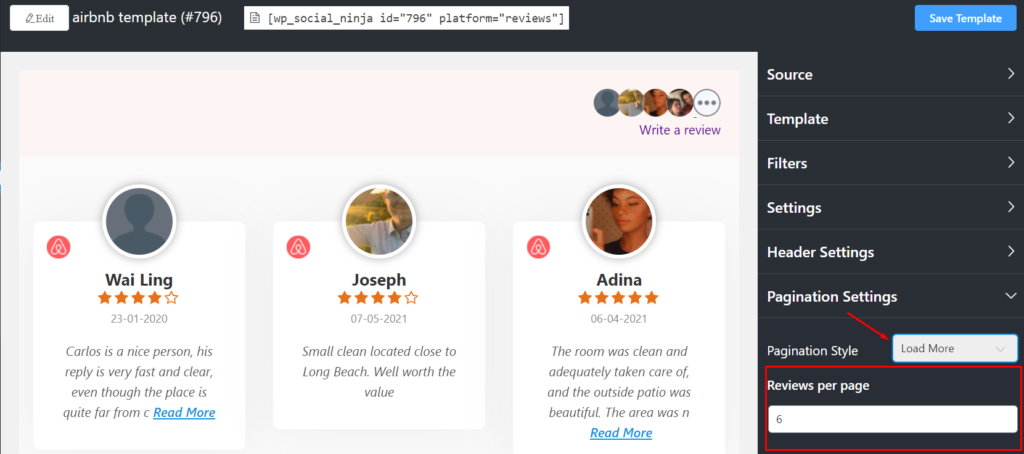Image resolution: width=1024 pixels, height=454 pixels.
Task: Open the Pagination Style dropdown
Action: point(955,348)
